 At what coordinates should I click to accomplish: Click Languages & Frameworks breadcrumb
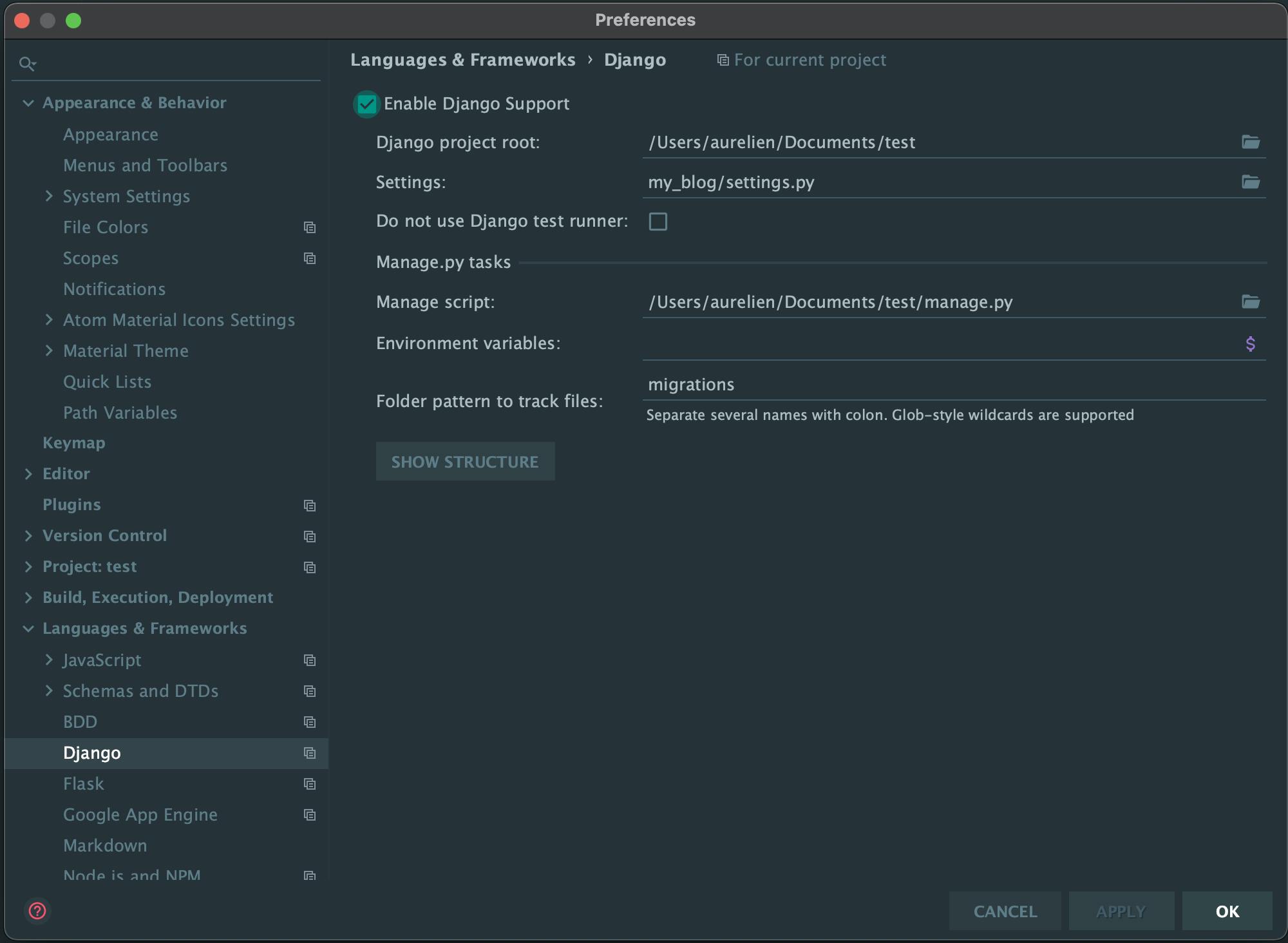click(x=463, y=60)
